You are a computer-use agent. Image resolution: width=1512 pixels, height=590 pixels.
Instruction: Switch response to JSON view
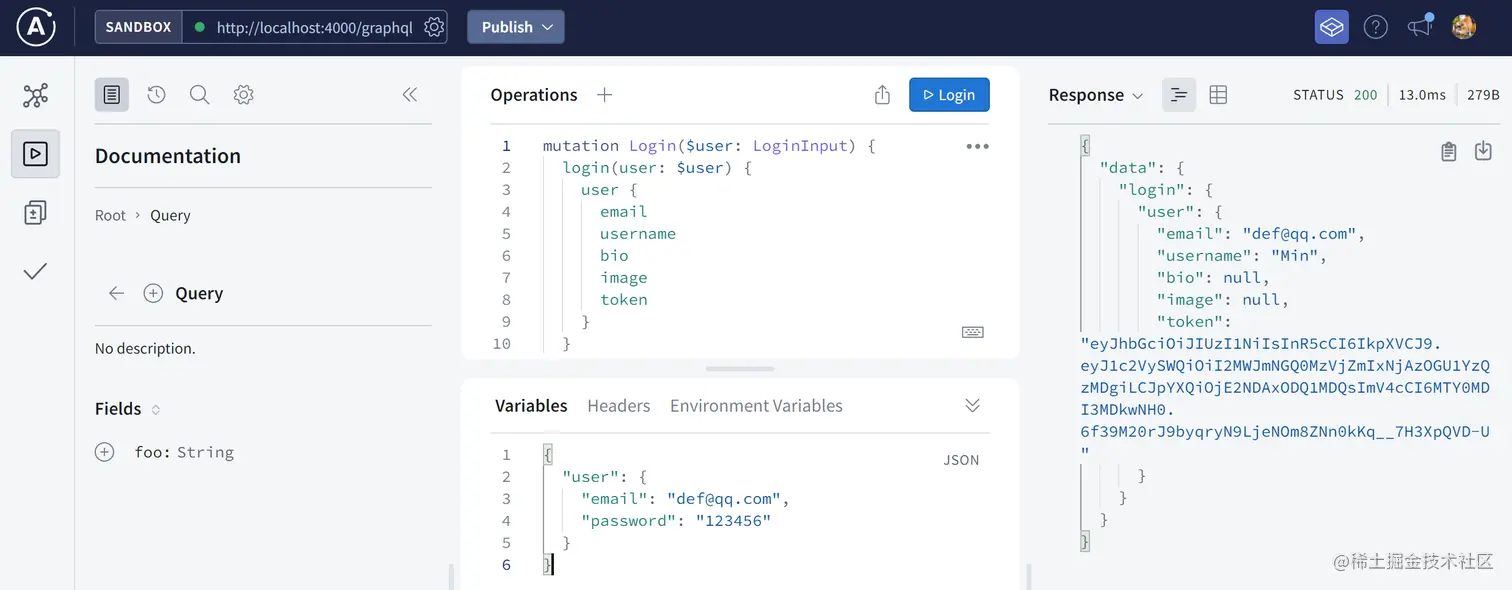pos(1179,95)
